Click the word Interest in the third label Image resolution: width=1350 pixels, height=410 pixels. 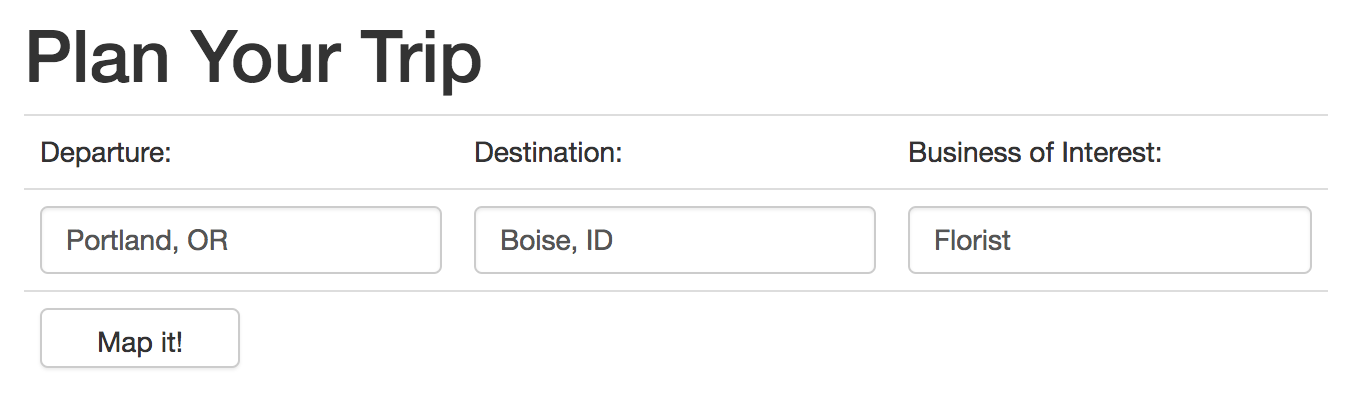point(1112,153)
